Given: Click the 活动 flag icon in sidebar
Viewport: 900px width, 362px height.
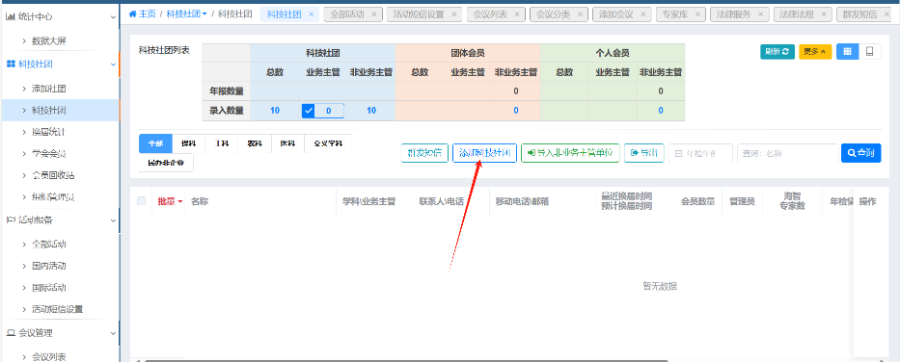Looking at the screenshot, I should pos(10,220).
